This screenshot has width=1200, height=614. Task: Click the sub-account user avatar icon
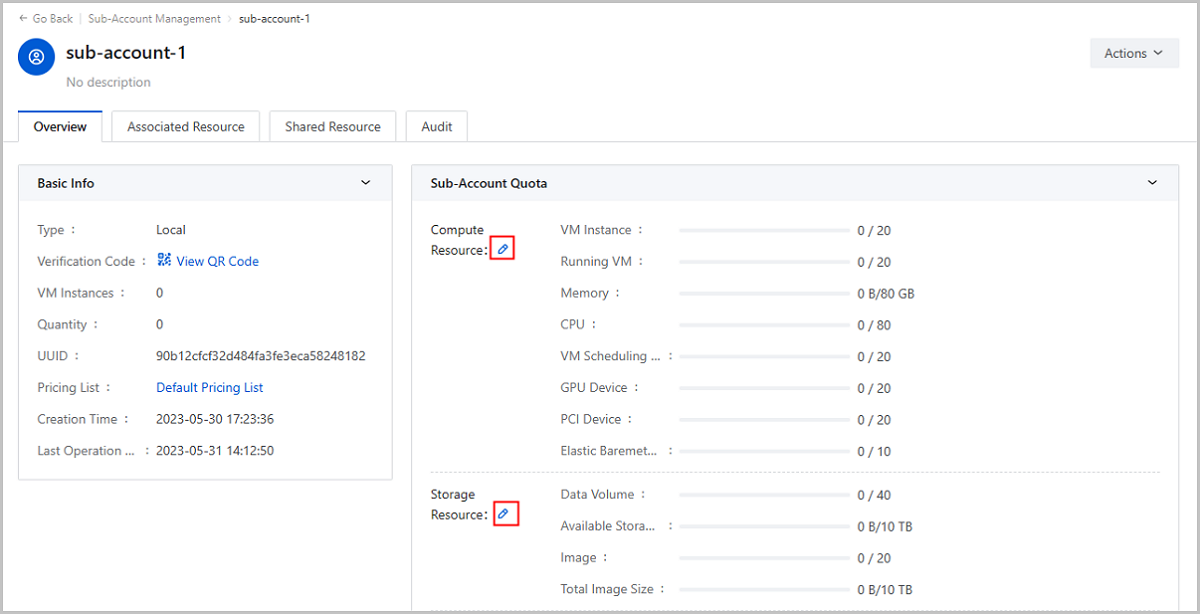tap(37, 57)
